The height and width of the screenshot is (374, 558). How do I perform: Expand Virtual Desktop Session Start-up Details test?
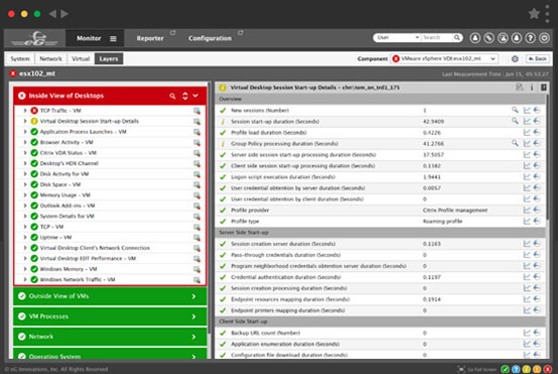point(25,121)
